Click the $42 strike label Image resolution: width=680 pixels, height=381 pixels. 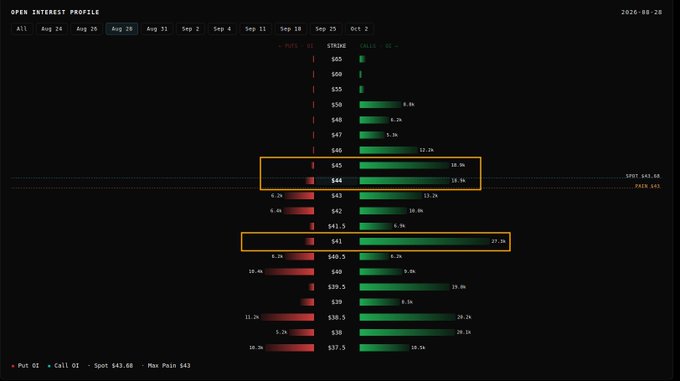tap(337, 211)
